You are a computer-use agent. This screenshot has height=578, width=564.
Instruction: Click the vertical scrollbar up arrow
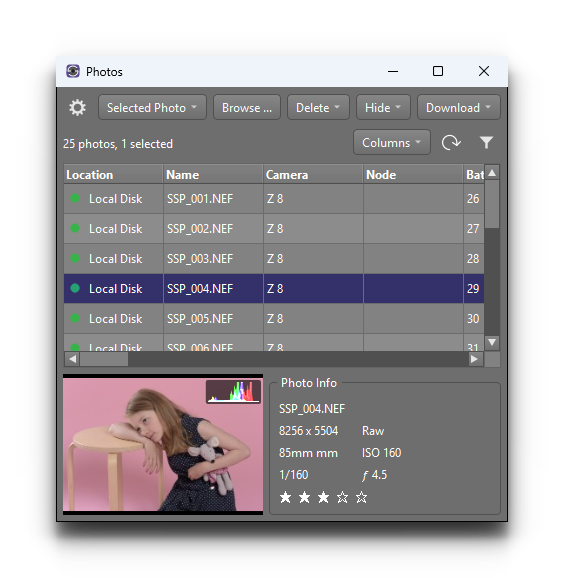pyautogui.click(x=492, y=173)
